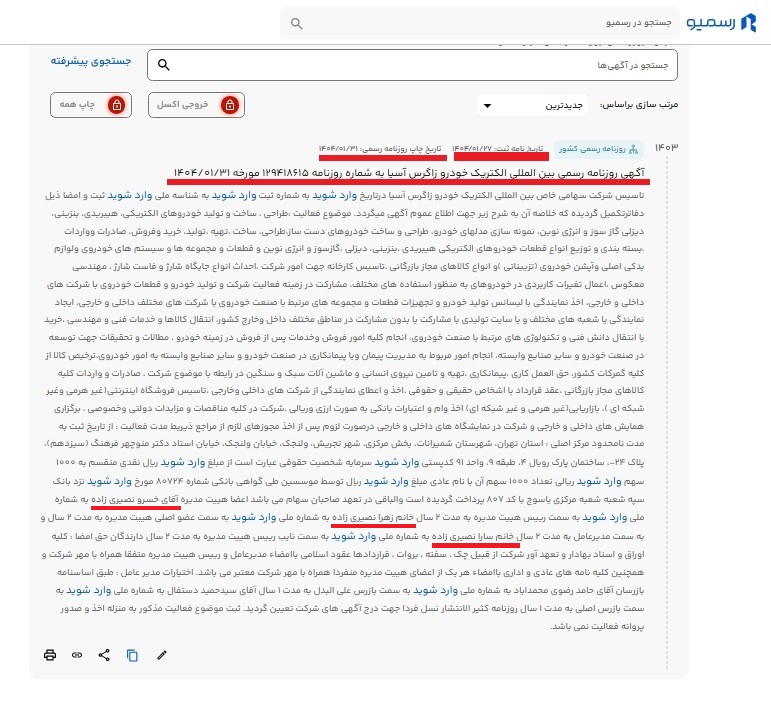Open the announcement title 'آگهی روزنامه رسمی بین المللی الکتریک خودرو'

[x=409, y=173]
